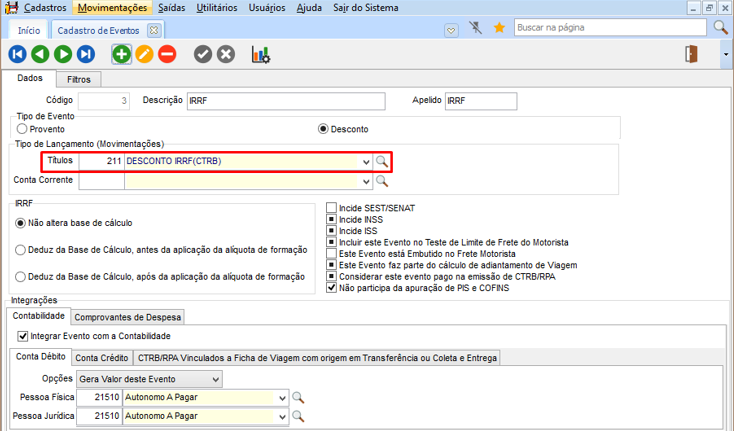Exit form using door icon

(x=691, y=54)
